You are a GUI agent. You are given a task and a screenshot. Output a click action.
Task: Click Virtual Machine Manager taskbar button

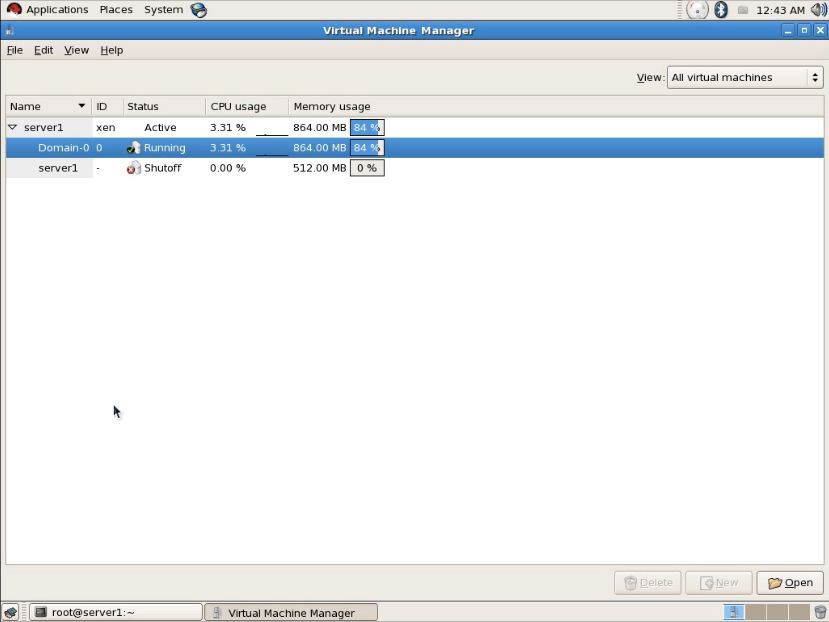[x=291, y=612]
